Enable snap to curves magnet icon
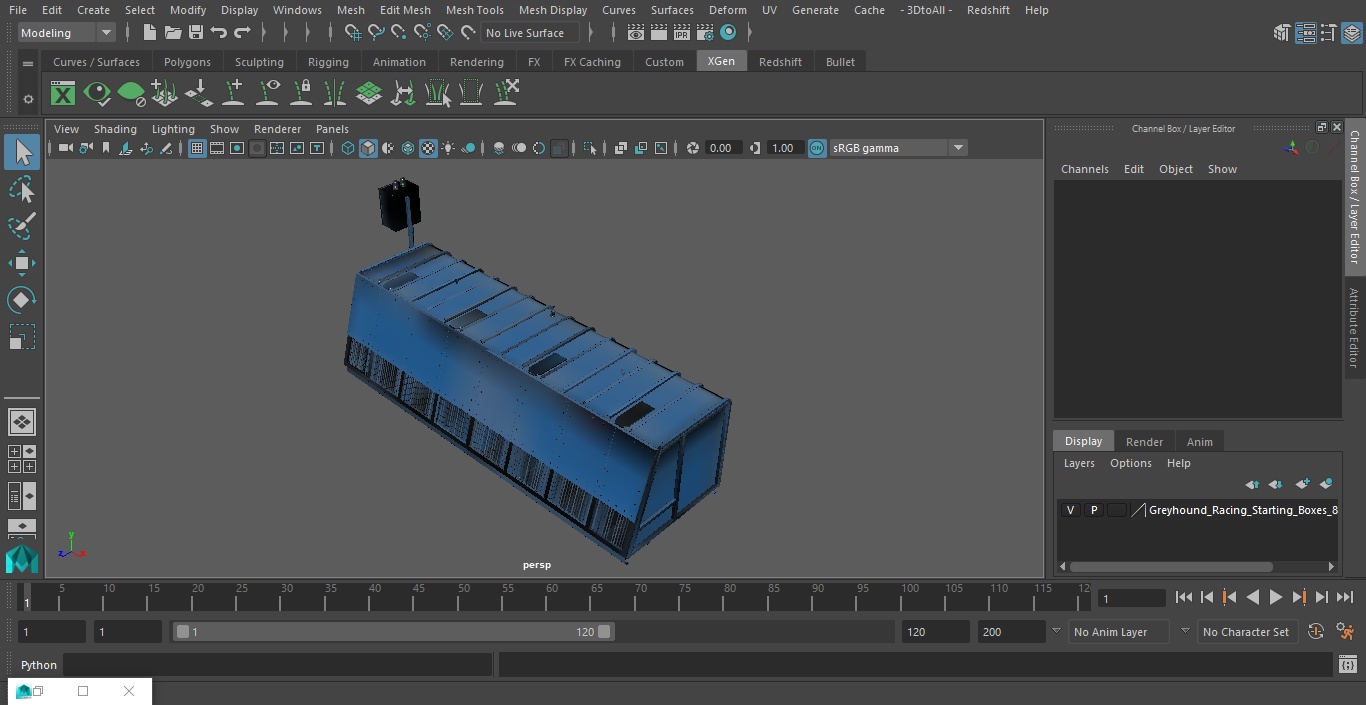Image resolution: width=1366 pixels, height=705 pixels. tap(376, 33)
